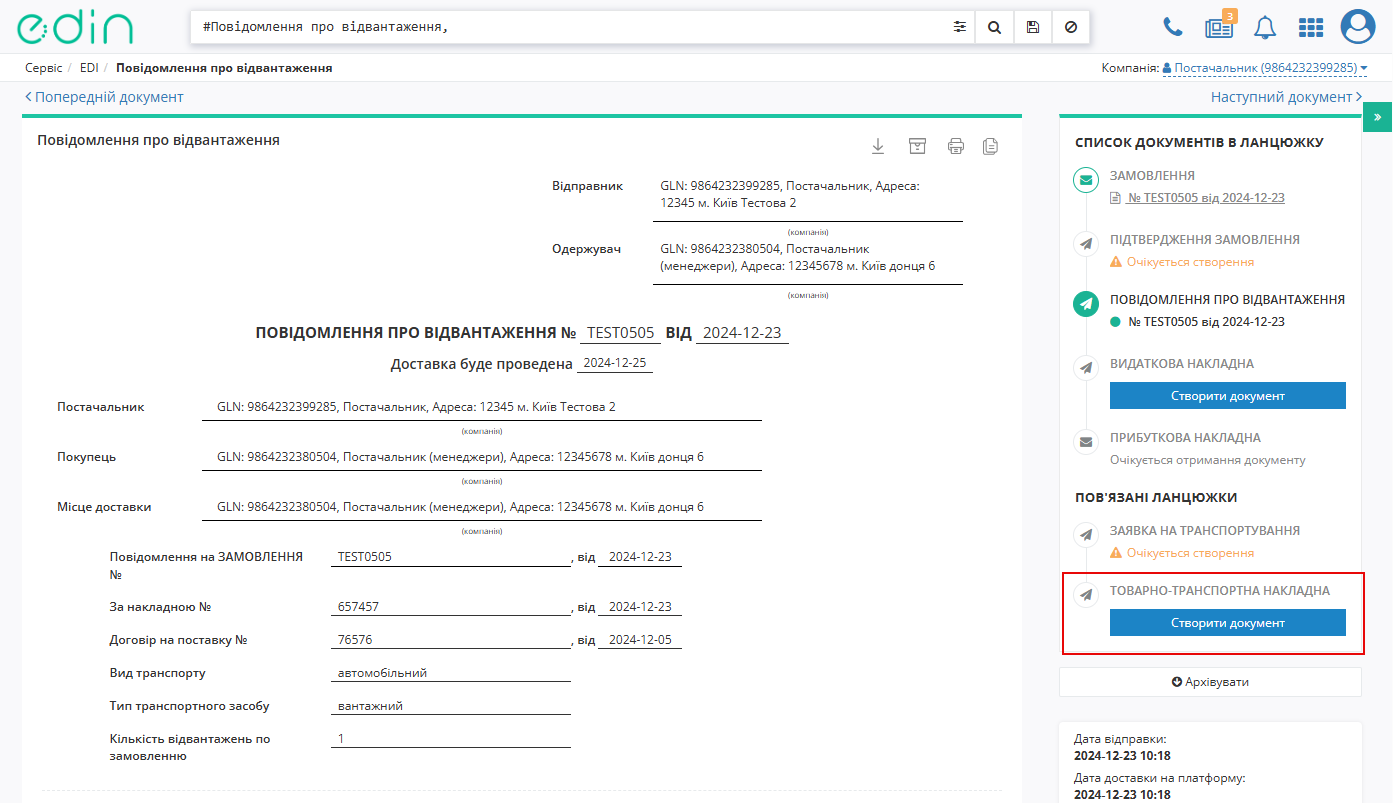The width and height of the screenshot is (1393, 803).
Task: Open the EDI breadcrumb
Action: coord(89,68)
